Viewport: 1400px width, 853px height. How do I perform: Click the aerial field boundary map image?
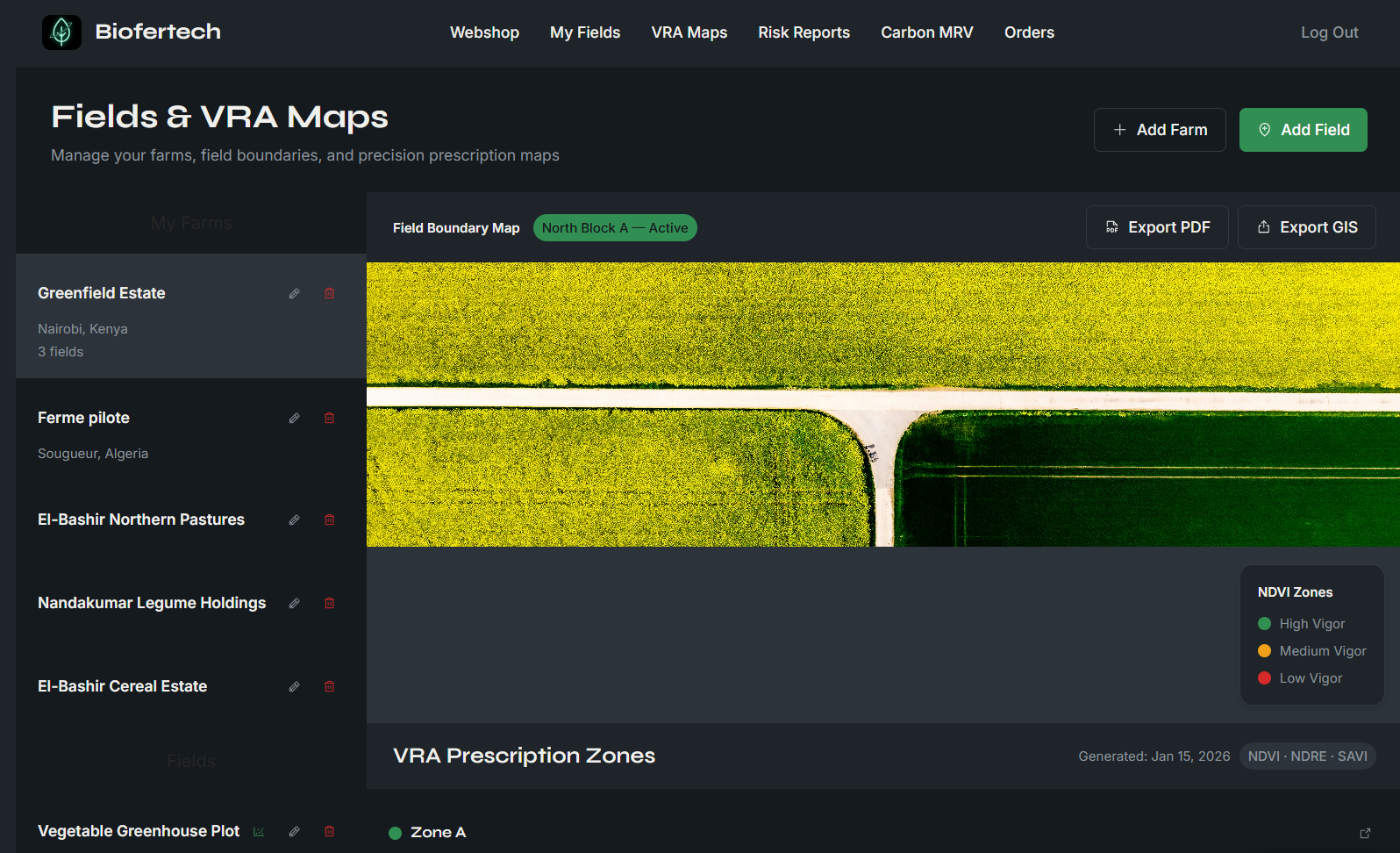pos(882,405)
